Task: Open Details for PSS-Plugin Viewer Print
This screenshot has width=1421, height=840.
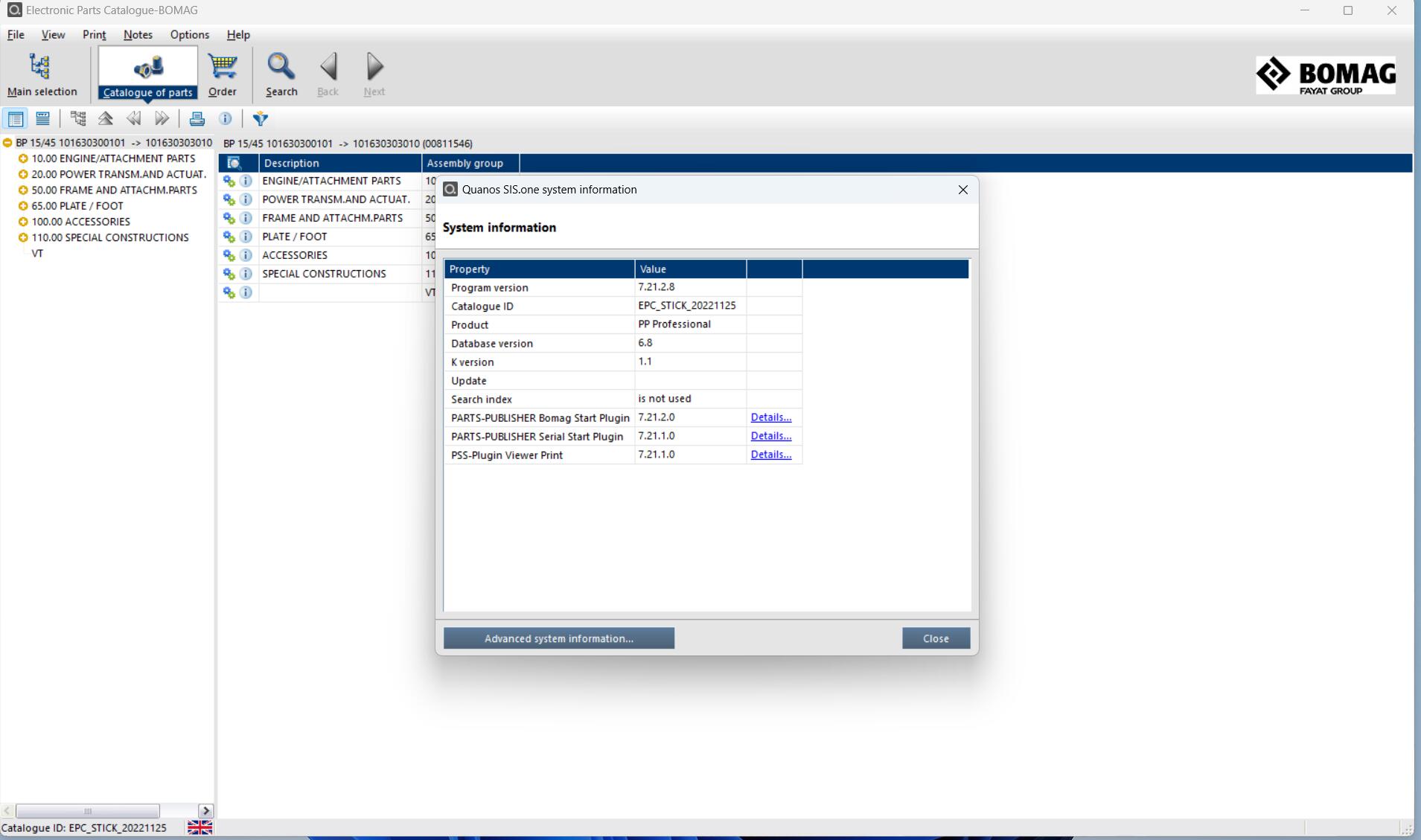Action: coord(770,455)
